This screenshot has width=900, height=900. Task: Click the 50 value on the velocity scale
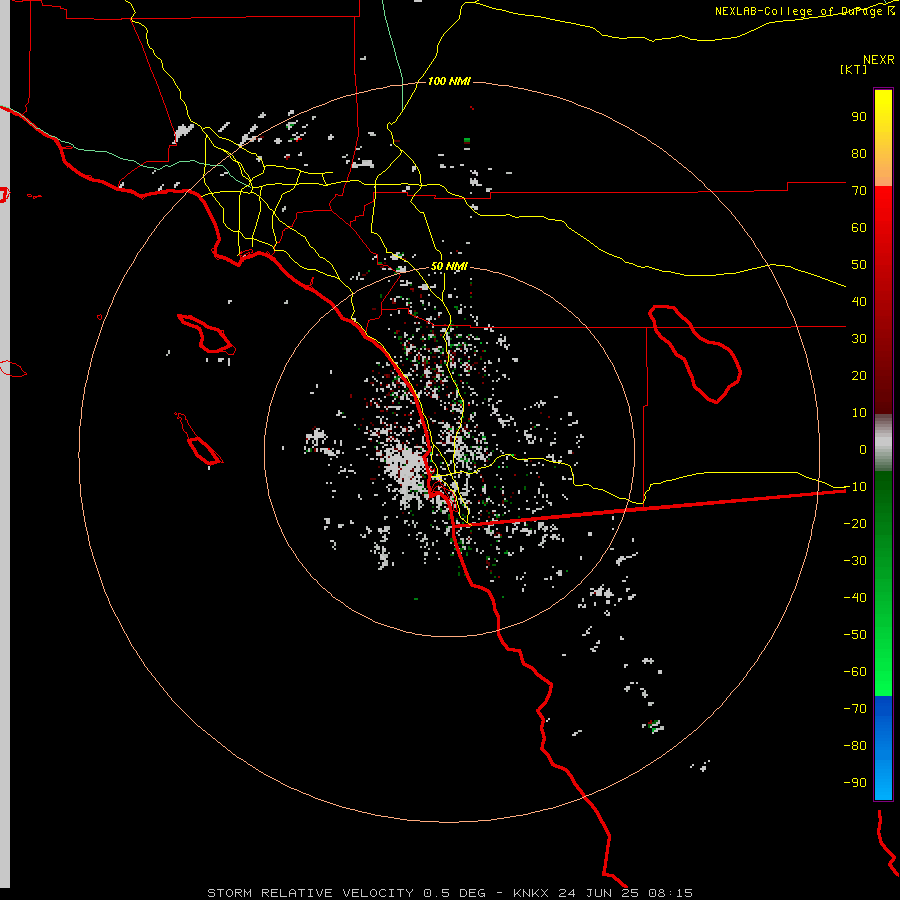click(859, 265)
